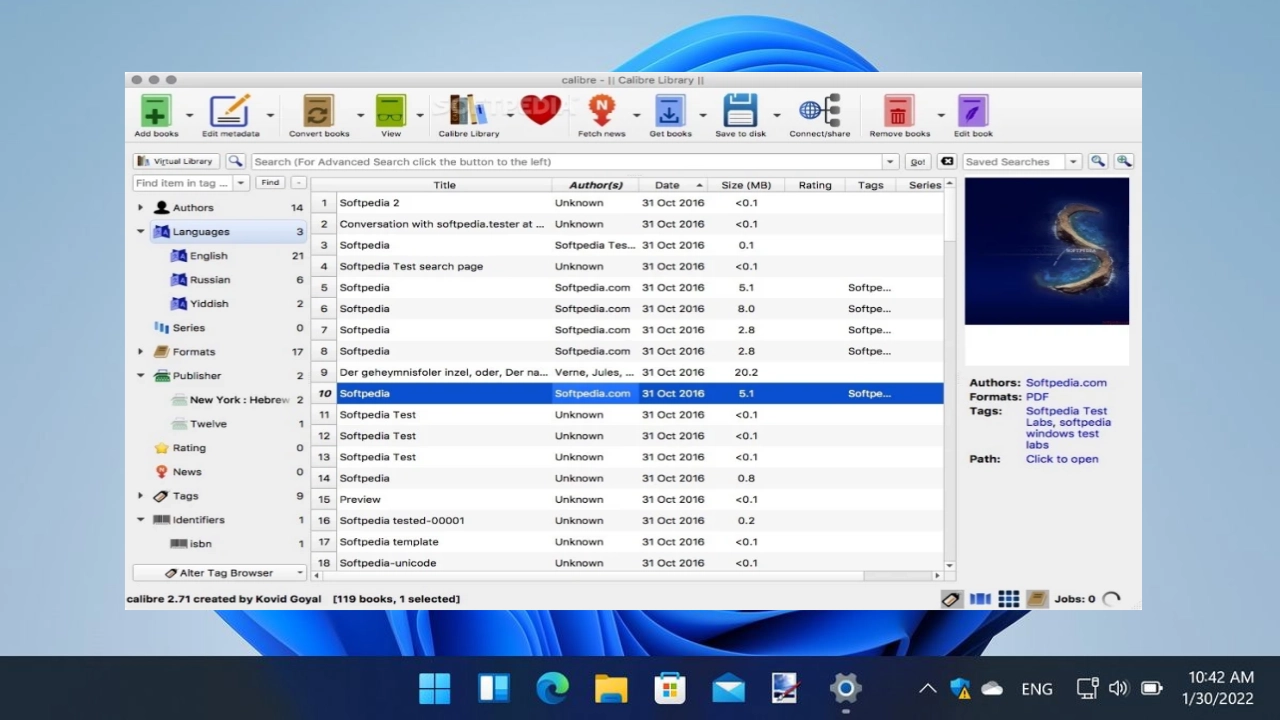Click the Softpedia.com author link

1066,383
